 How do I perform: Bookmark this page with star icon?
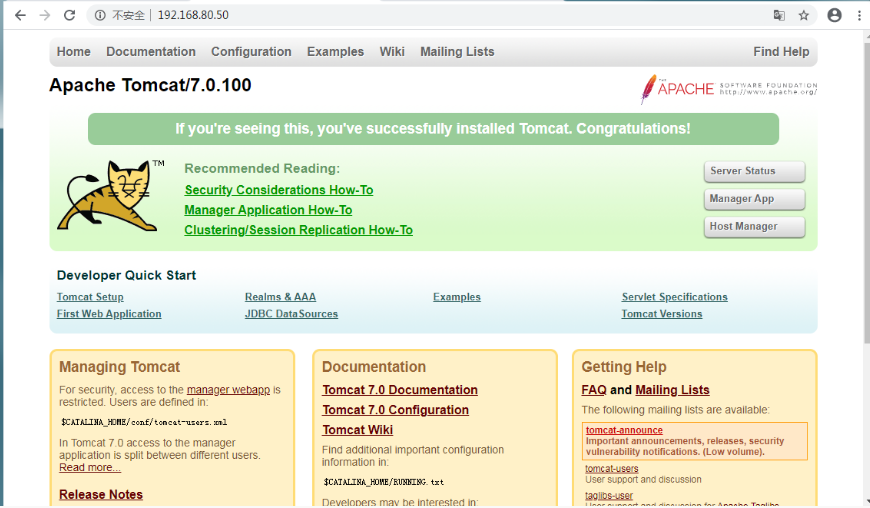coord(804,15)
